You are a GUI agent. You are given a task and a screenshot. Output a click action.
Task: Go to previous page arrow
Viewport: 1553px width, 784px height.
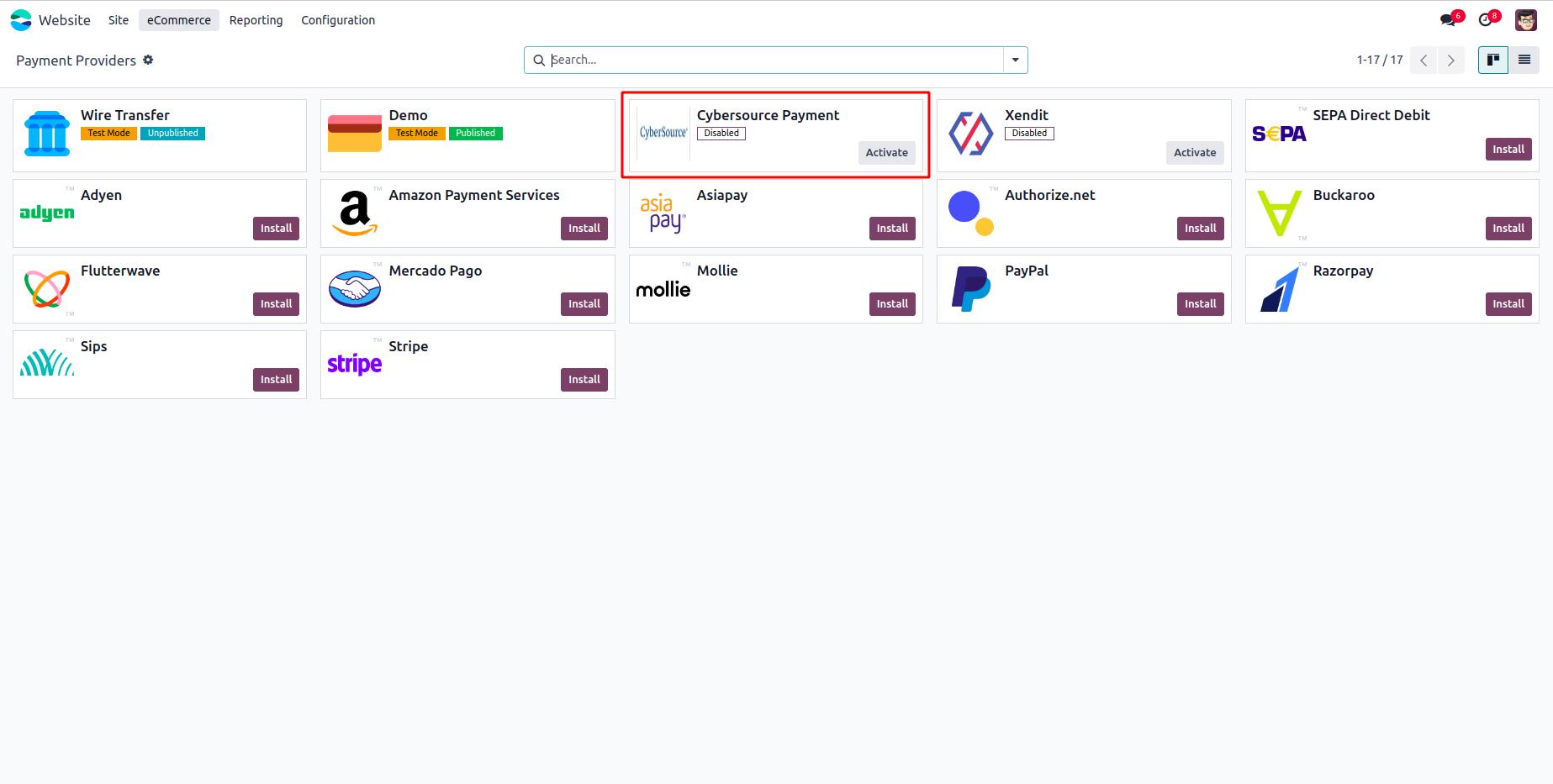click(x=1424, y=61)
